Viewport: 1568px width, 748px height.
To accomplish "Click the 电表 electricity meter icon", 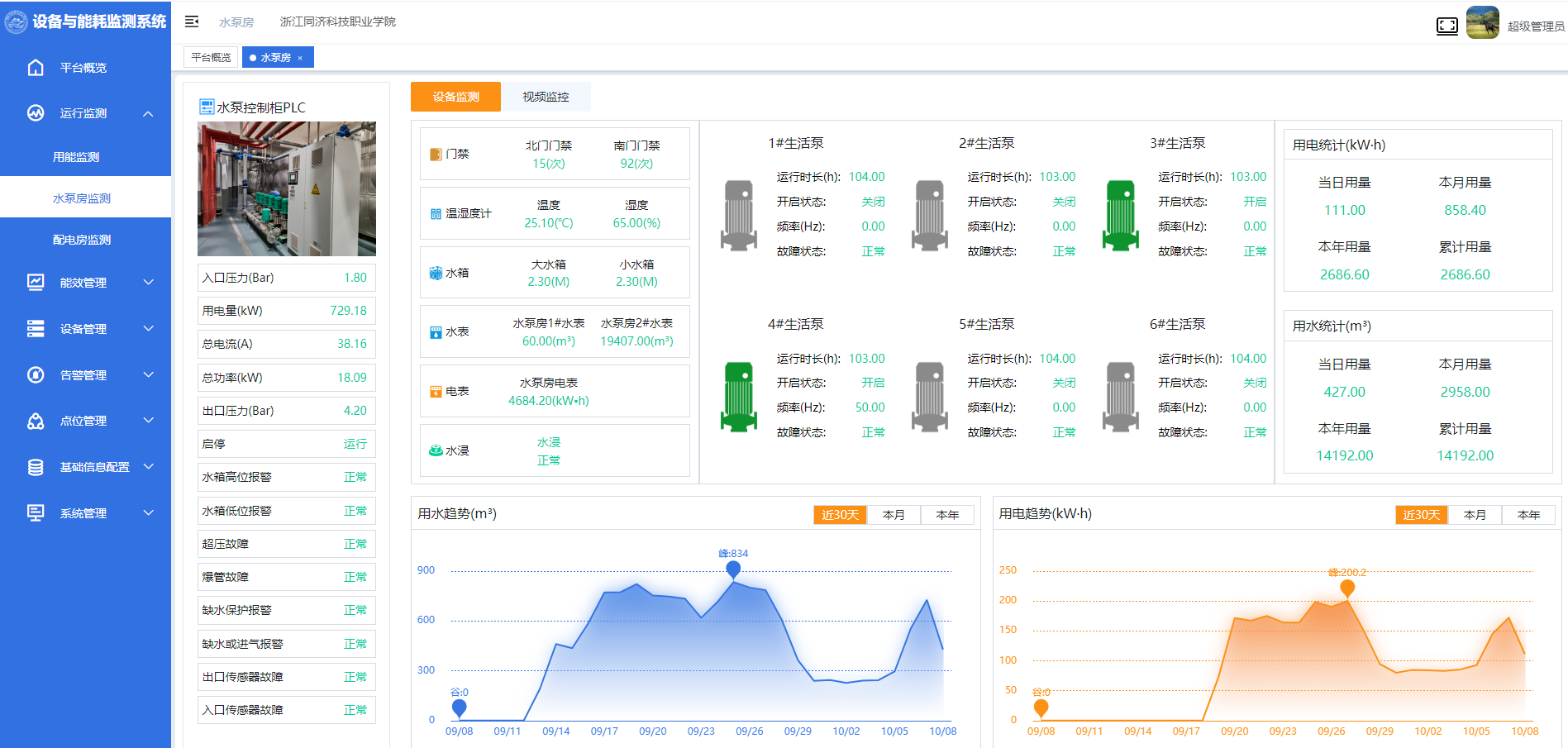I will pos(436,391).
